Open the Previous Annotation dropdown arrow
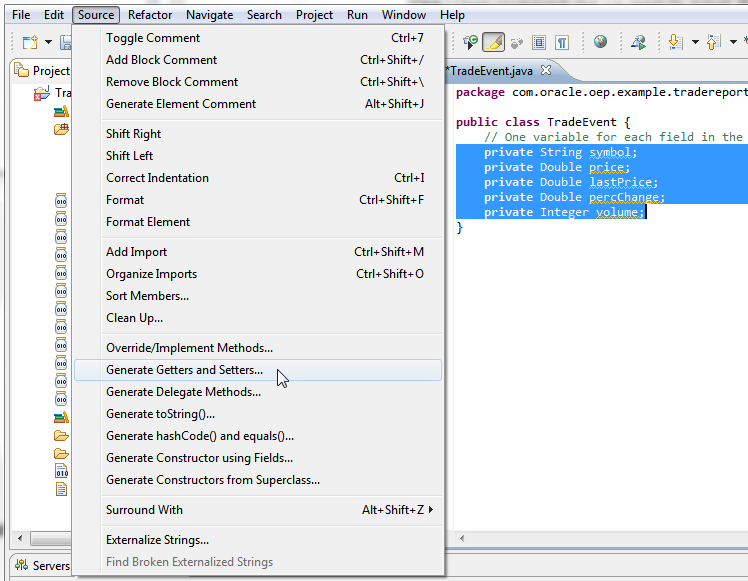 tap(733, 42)
